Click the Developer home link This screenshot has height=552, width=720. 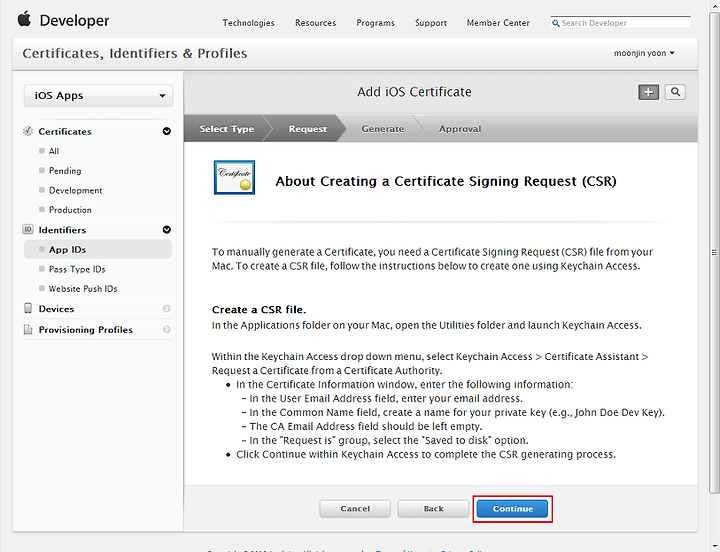[x=74, y=21]
